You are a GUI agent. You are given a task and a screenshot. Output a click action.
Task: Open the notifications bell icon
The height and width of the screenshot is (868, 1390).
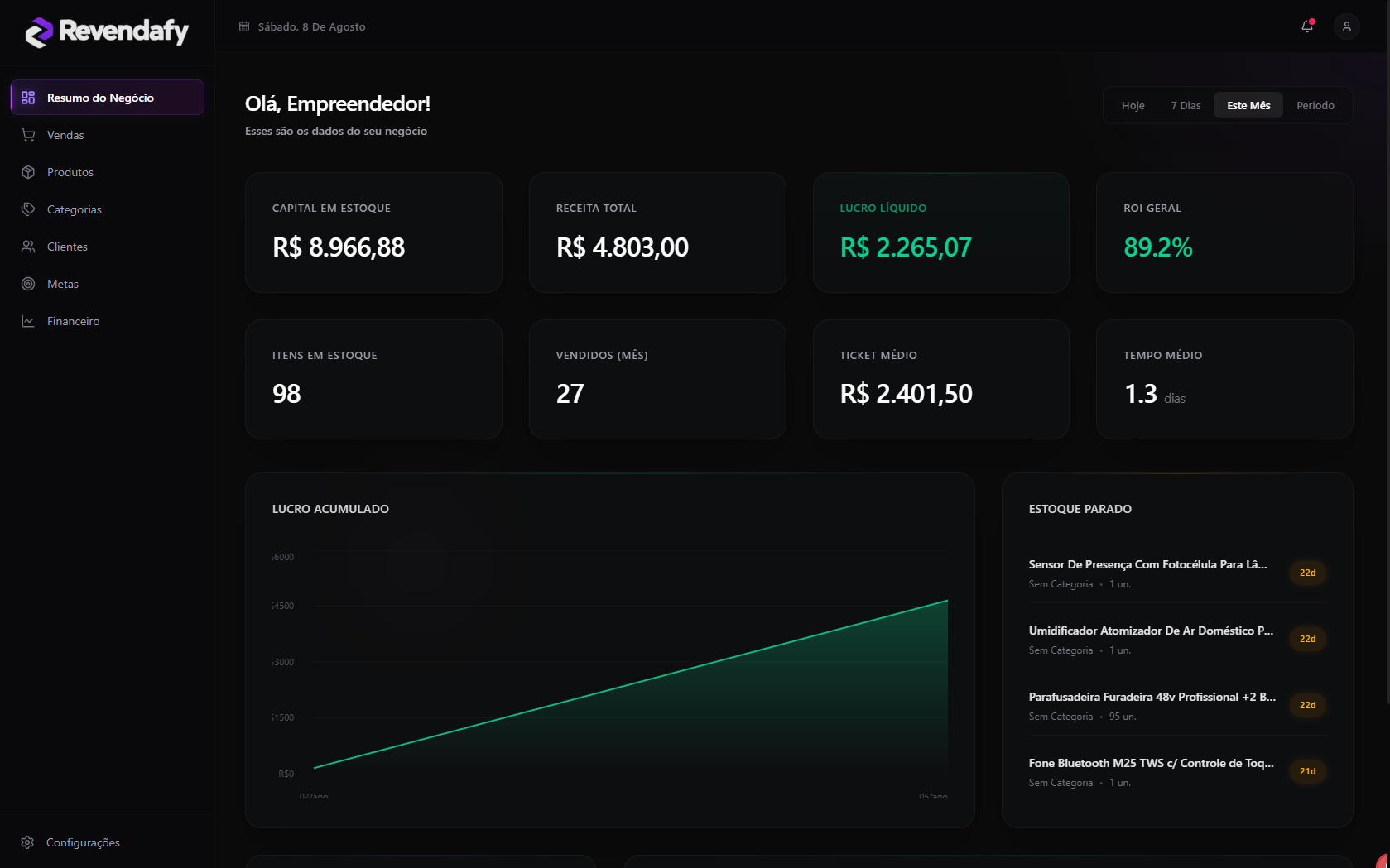pyautogui.click(x=1307, y=26)
